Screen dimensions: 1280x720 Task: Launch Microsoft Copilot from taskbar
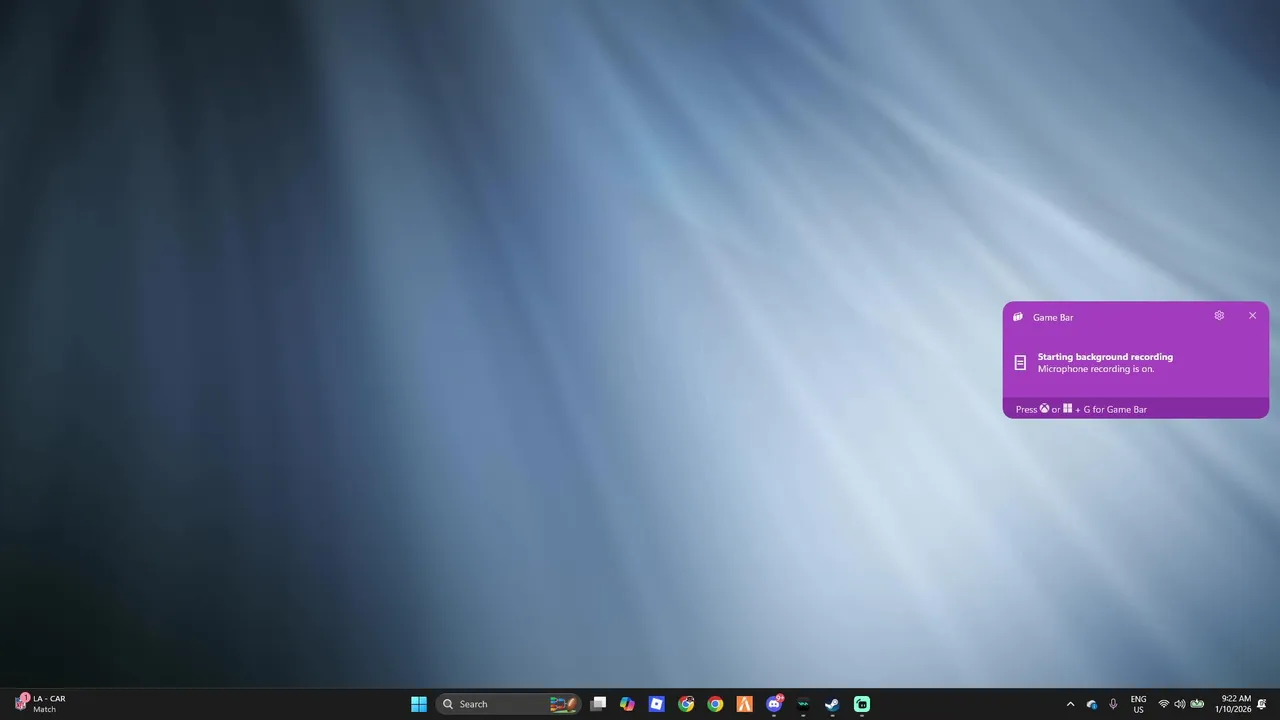point(627,704)
